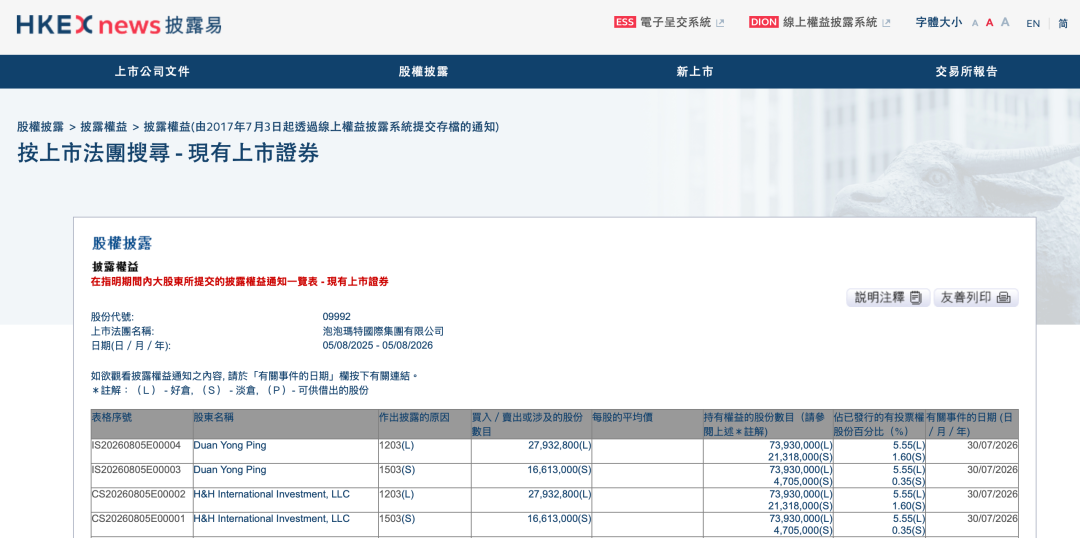This screenshot has width=1080, height=538.
Task: Click form serial CS20260805E00002
Action: tap(136, 495)
